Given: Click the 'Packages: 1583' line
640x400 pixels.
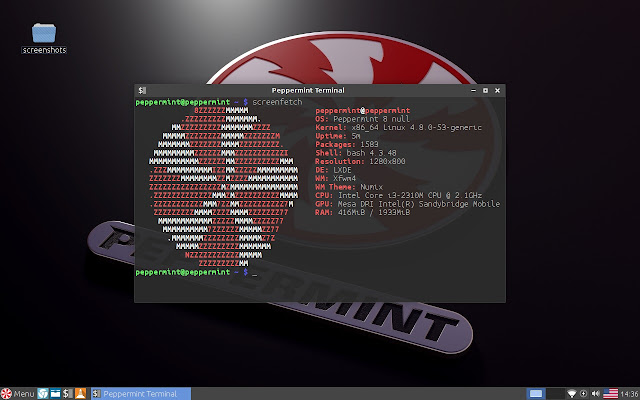Looking at the screenshot, I should point(347,144).
